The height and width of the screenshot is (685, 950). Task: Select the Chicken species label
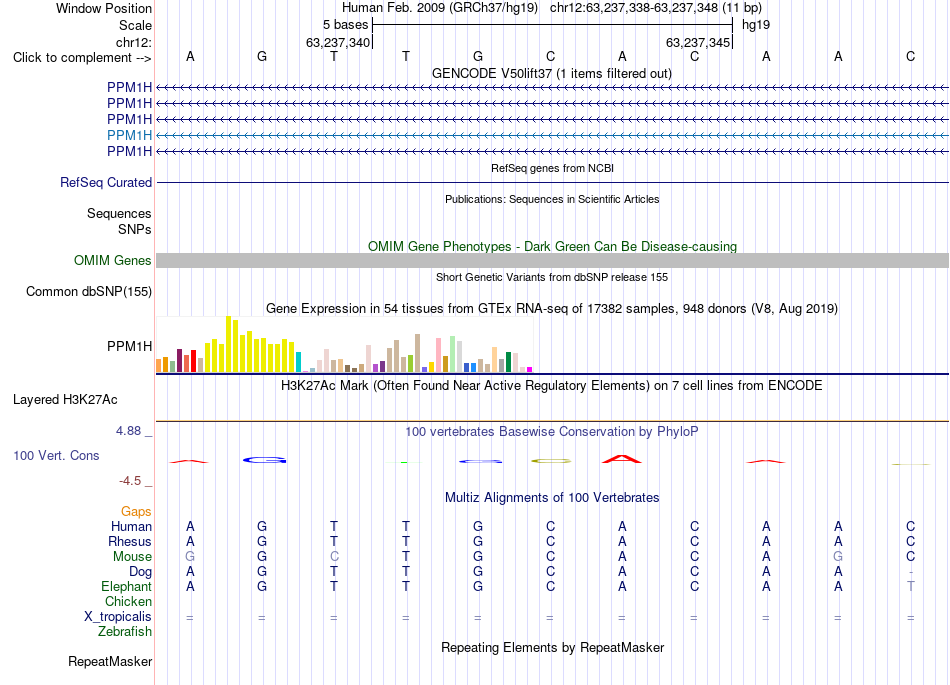point(128,601)
